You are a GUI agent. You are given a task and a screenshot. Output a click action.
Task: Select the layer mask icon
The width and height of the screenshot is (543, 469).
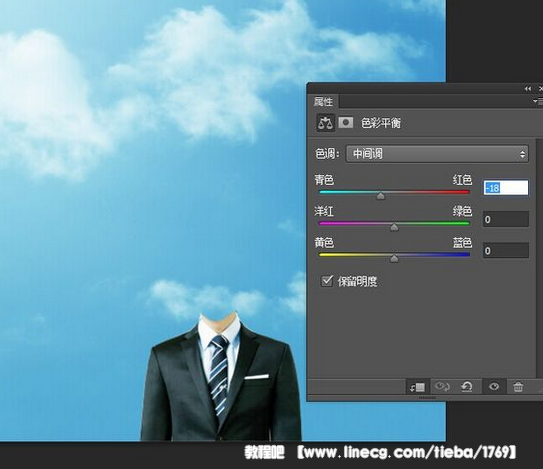(x=346, y=122)
